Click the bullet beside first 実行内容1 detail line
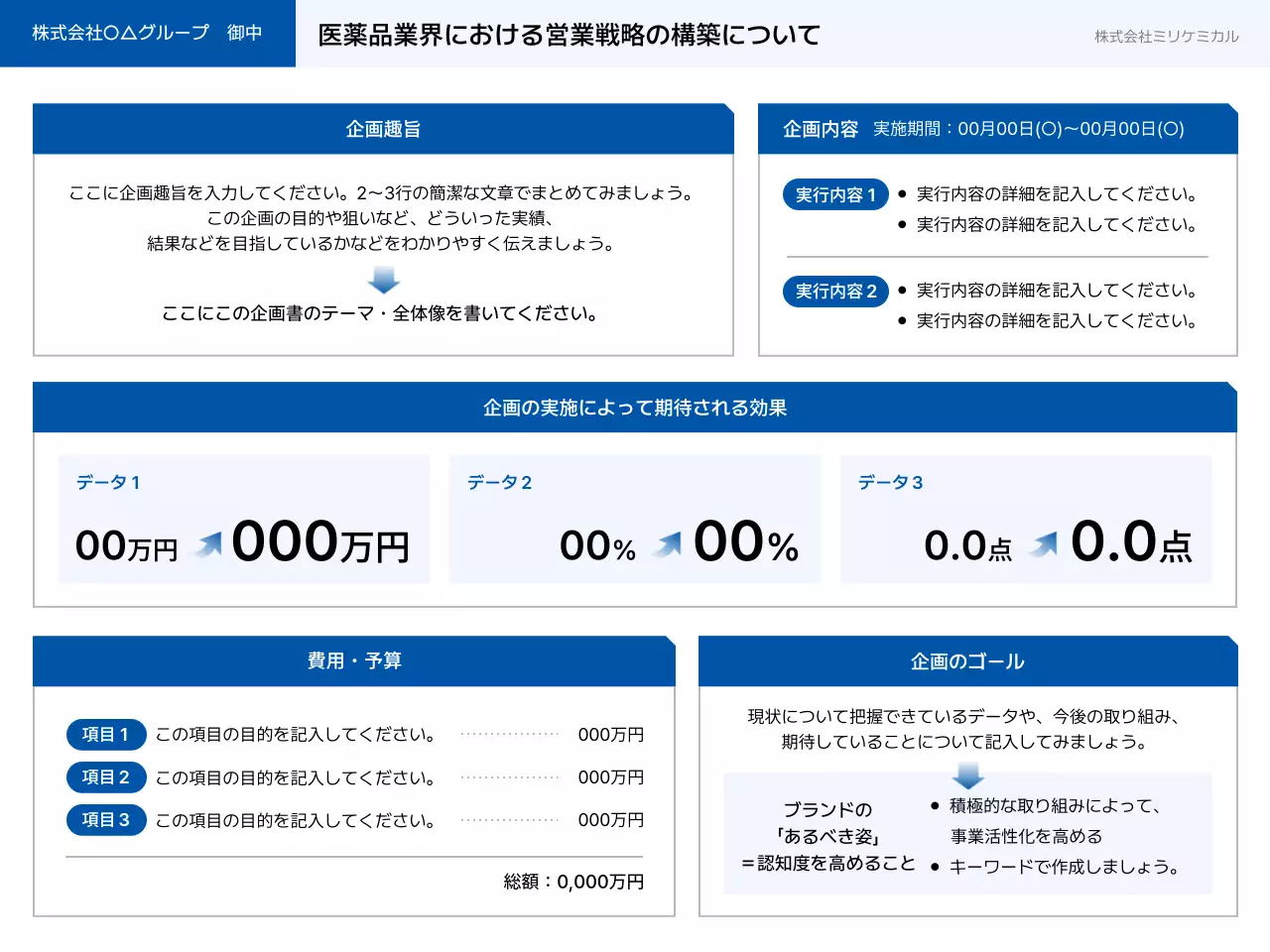 pos(903,193)
